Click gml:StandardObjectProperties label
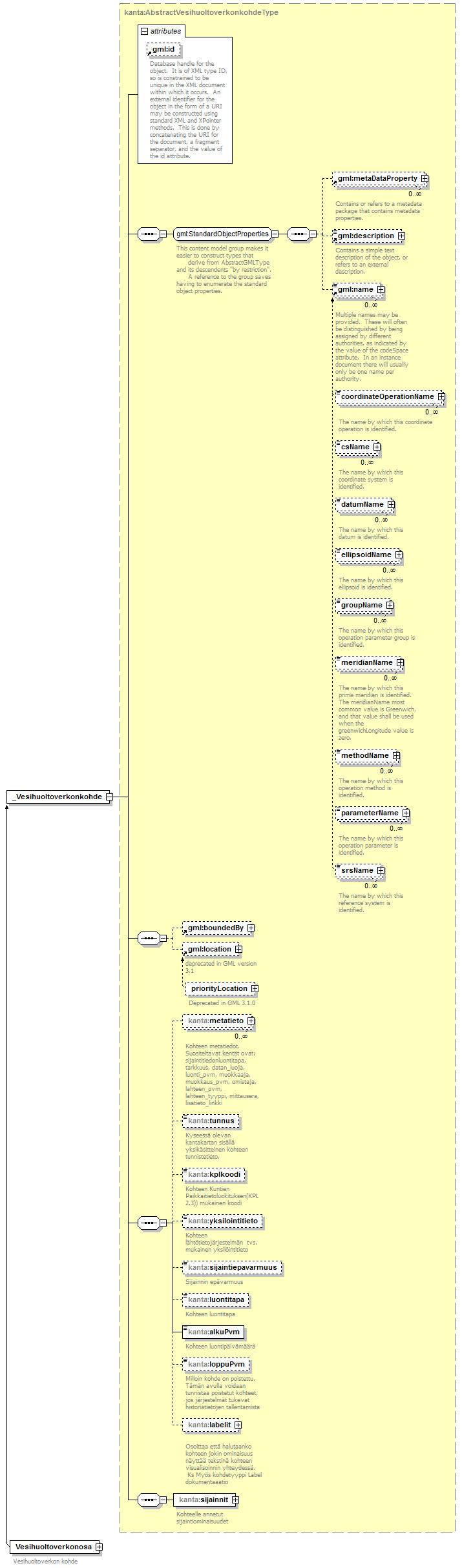Viewport: 462px width, 1568px height. (222, 234)
